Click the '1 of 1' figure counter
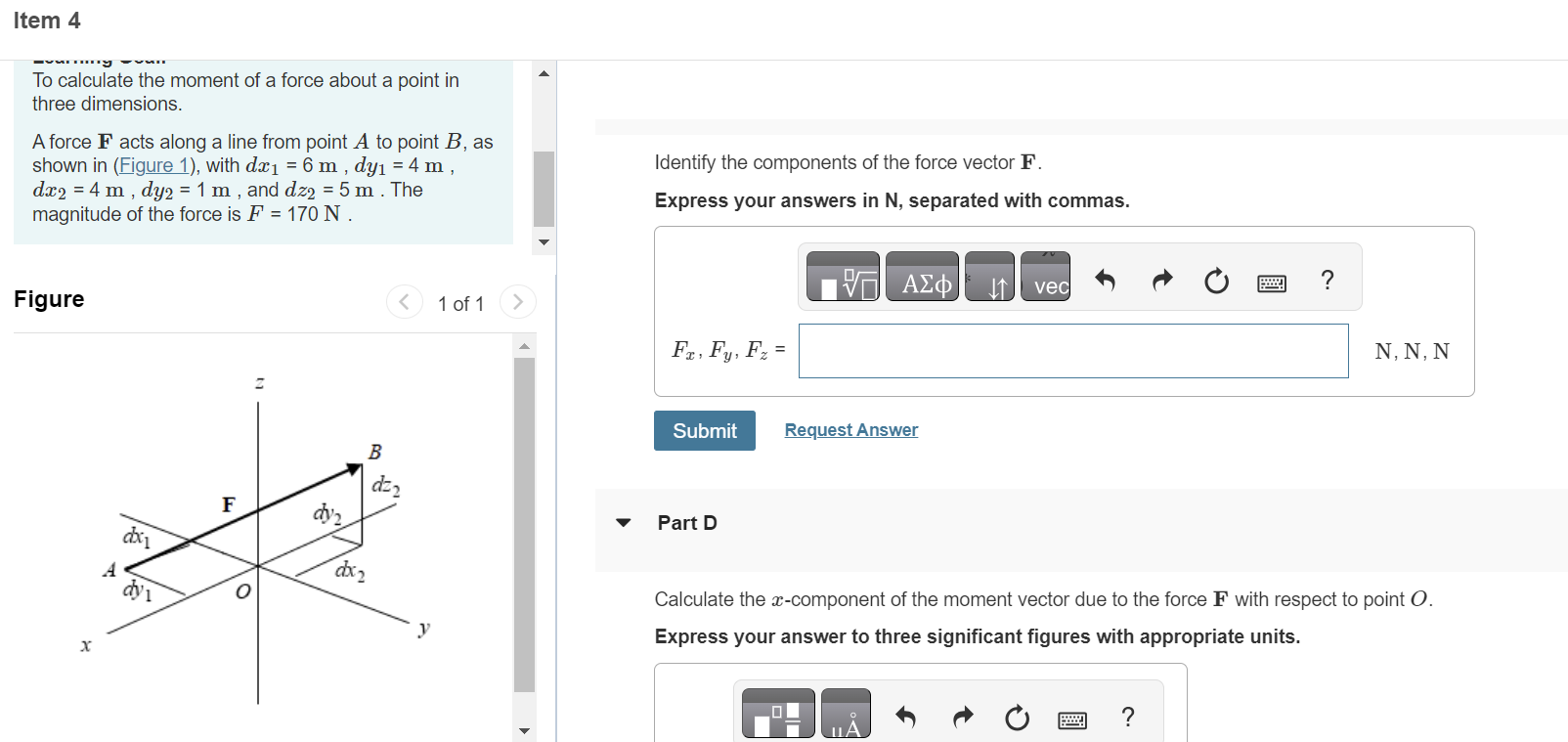Viewport: 1568px width, 742px height. click(461, 304)
